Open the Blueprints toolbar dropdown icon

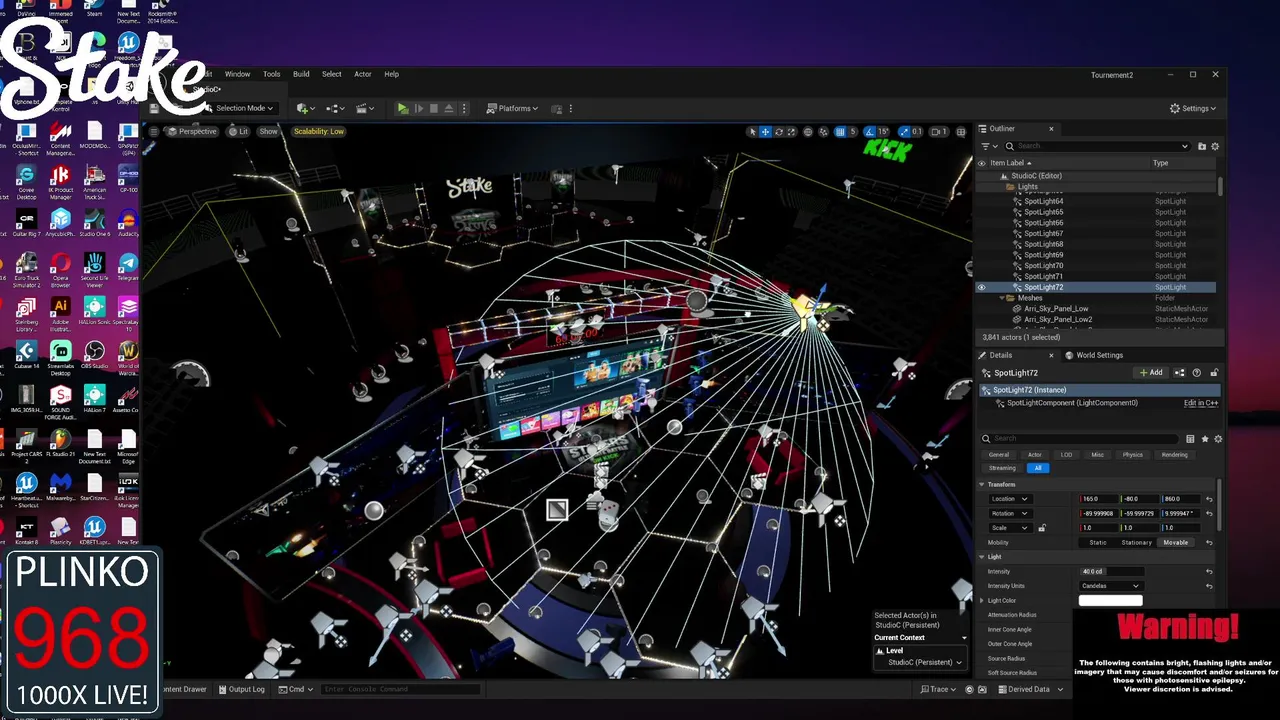tap(334, 108)
